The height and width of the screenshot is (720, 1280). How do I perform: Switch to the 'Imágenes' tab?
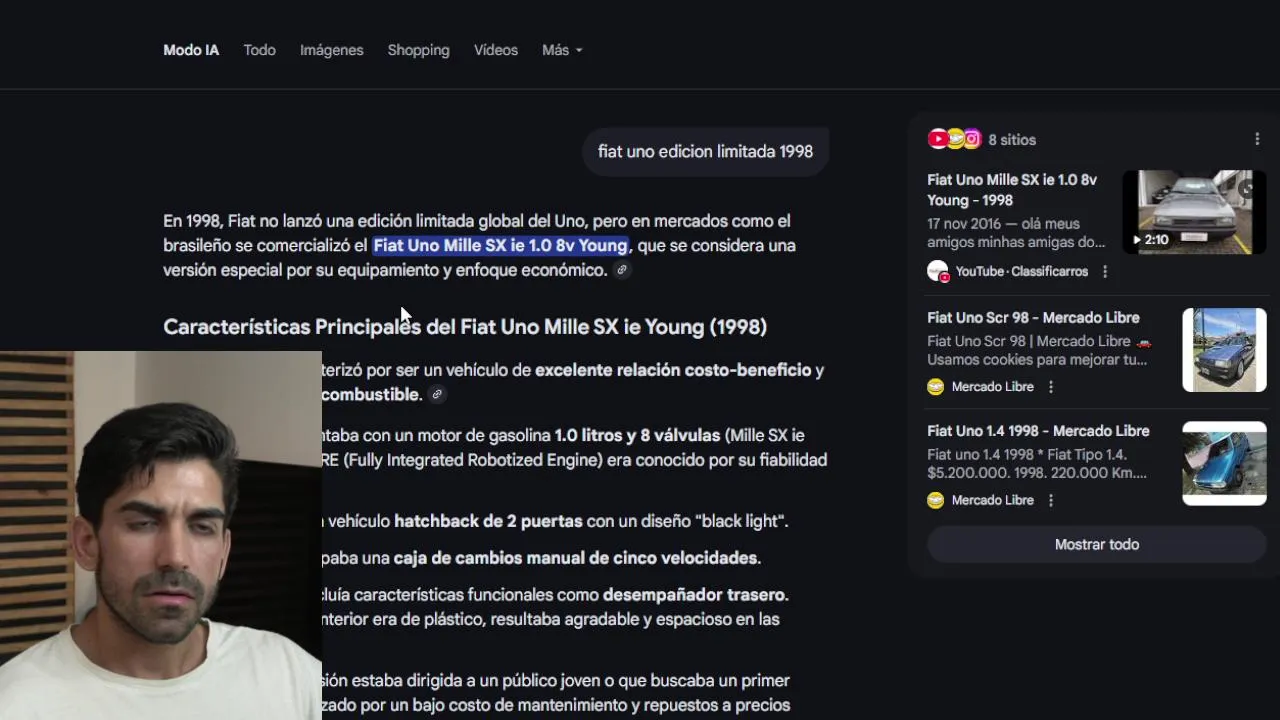[x=332, y=50]
